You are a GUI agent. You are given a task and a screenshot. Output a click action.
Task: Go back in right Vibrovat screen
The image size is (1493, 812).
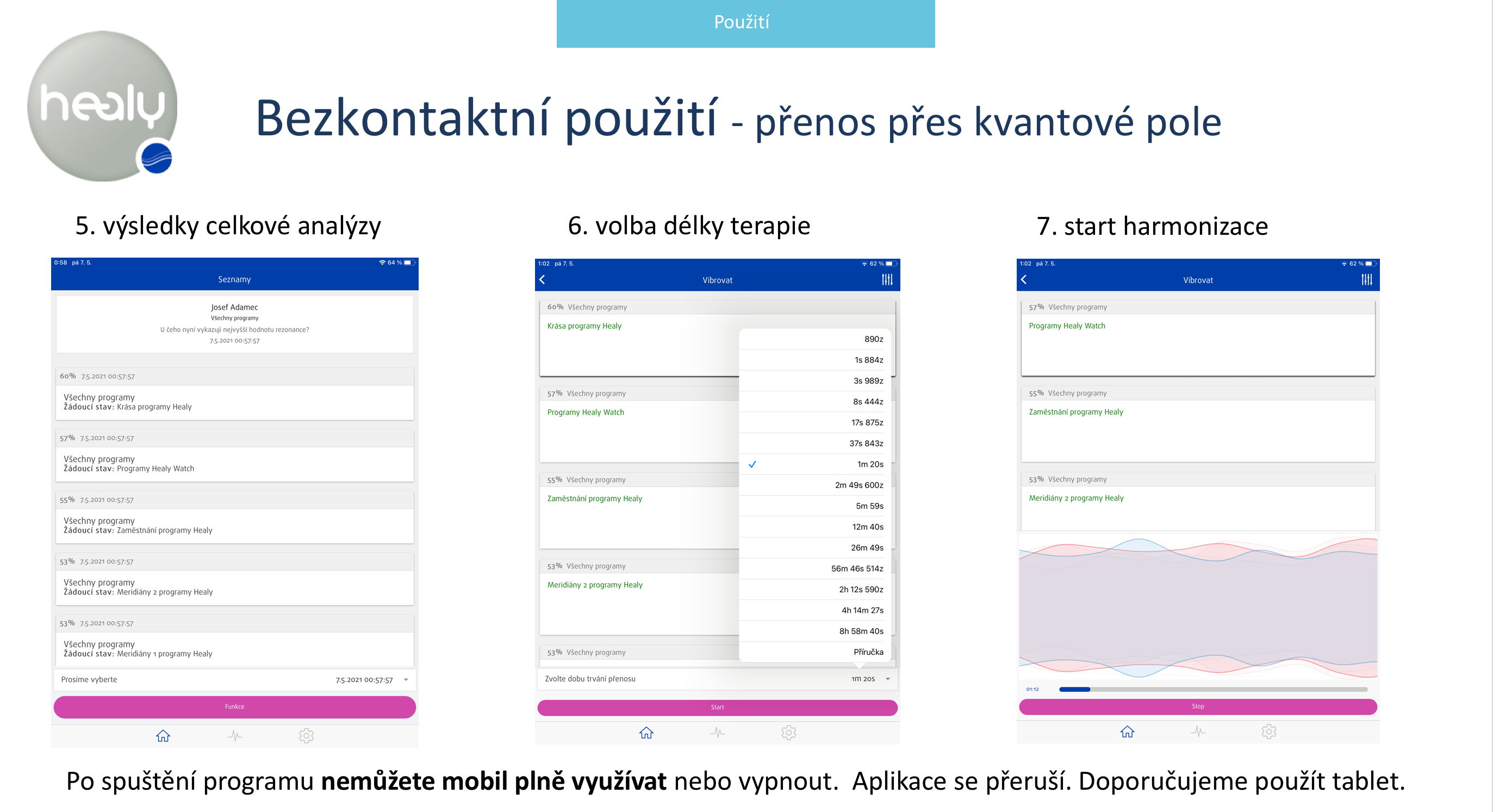pos(1024,280)
